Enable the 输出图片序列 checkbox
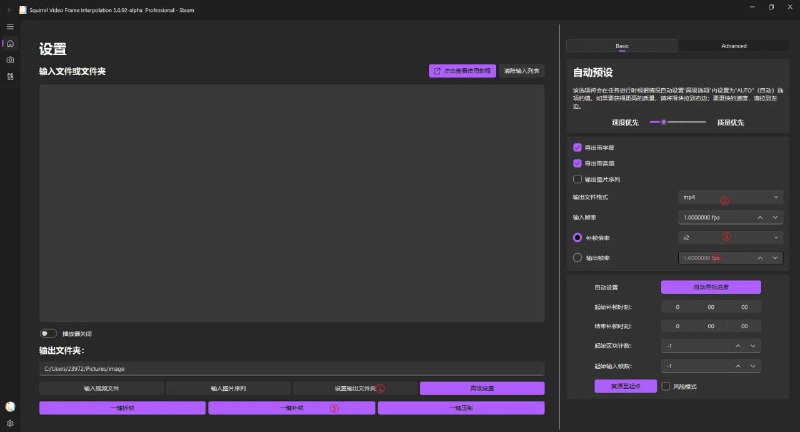This screenshot has height=432, width=800. (x=577, y=178)
